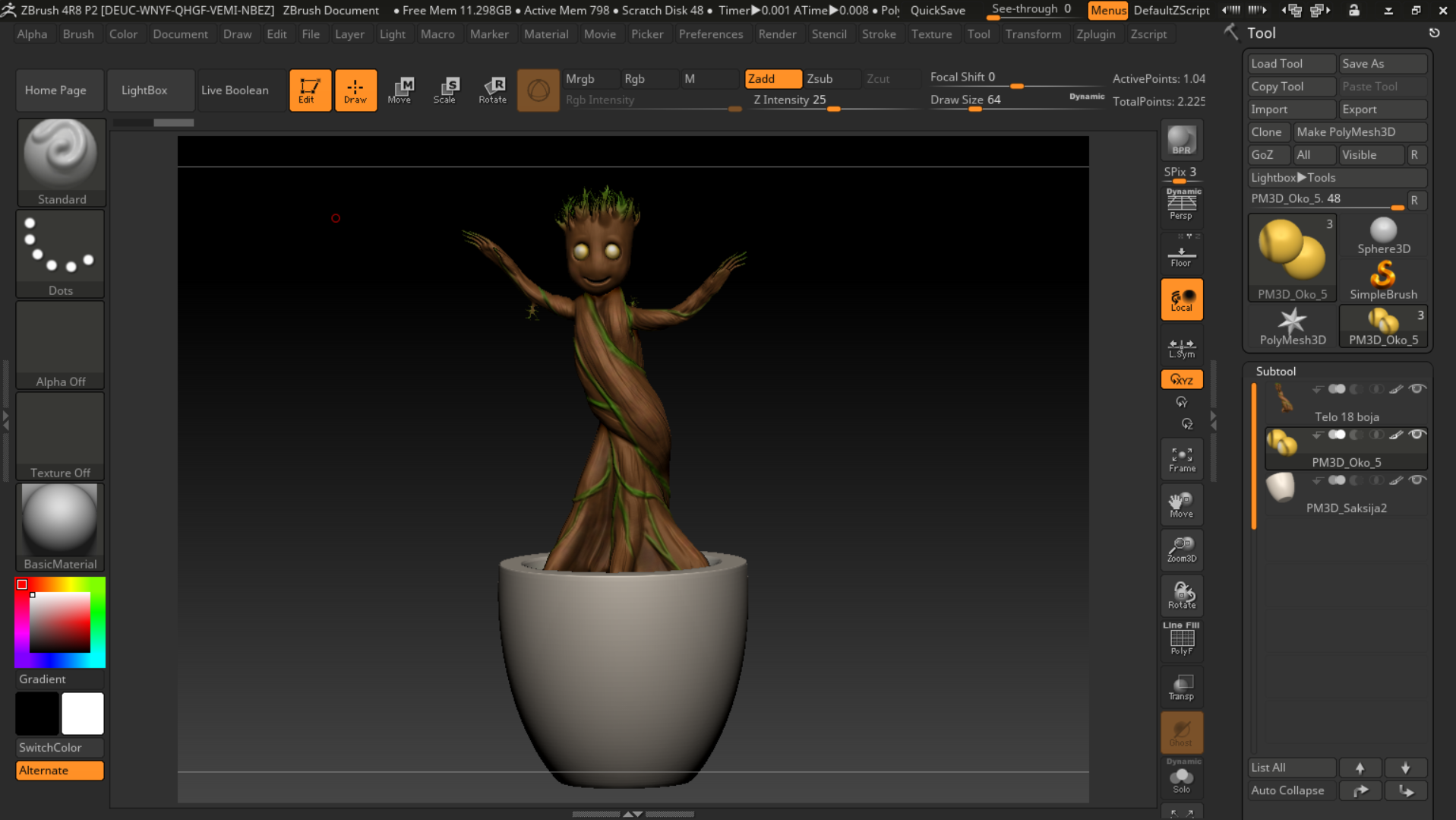
Task: Open the List All subtools popup
Action: [1291, 768]
